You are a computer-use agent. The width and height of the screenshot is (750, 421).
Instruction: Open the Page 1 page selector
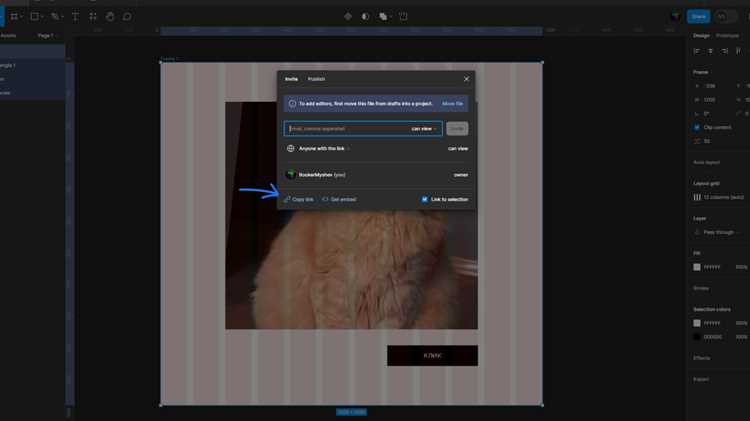point(46,36)
